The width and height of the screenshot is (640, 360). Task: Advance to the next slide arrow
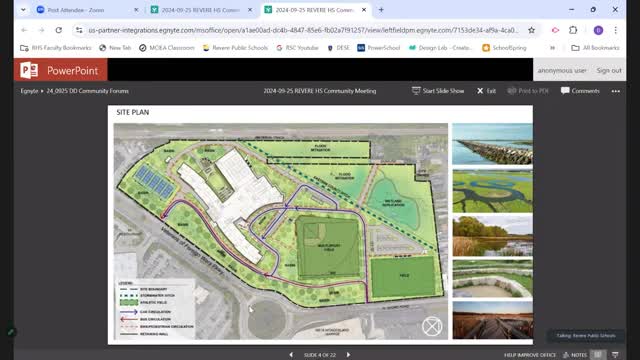[x=348, y=355]
